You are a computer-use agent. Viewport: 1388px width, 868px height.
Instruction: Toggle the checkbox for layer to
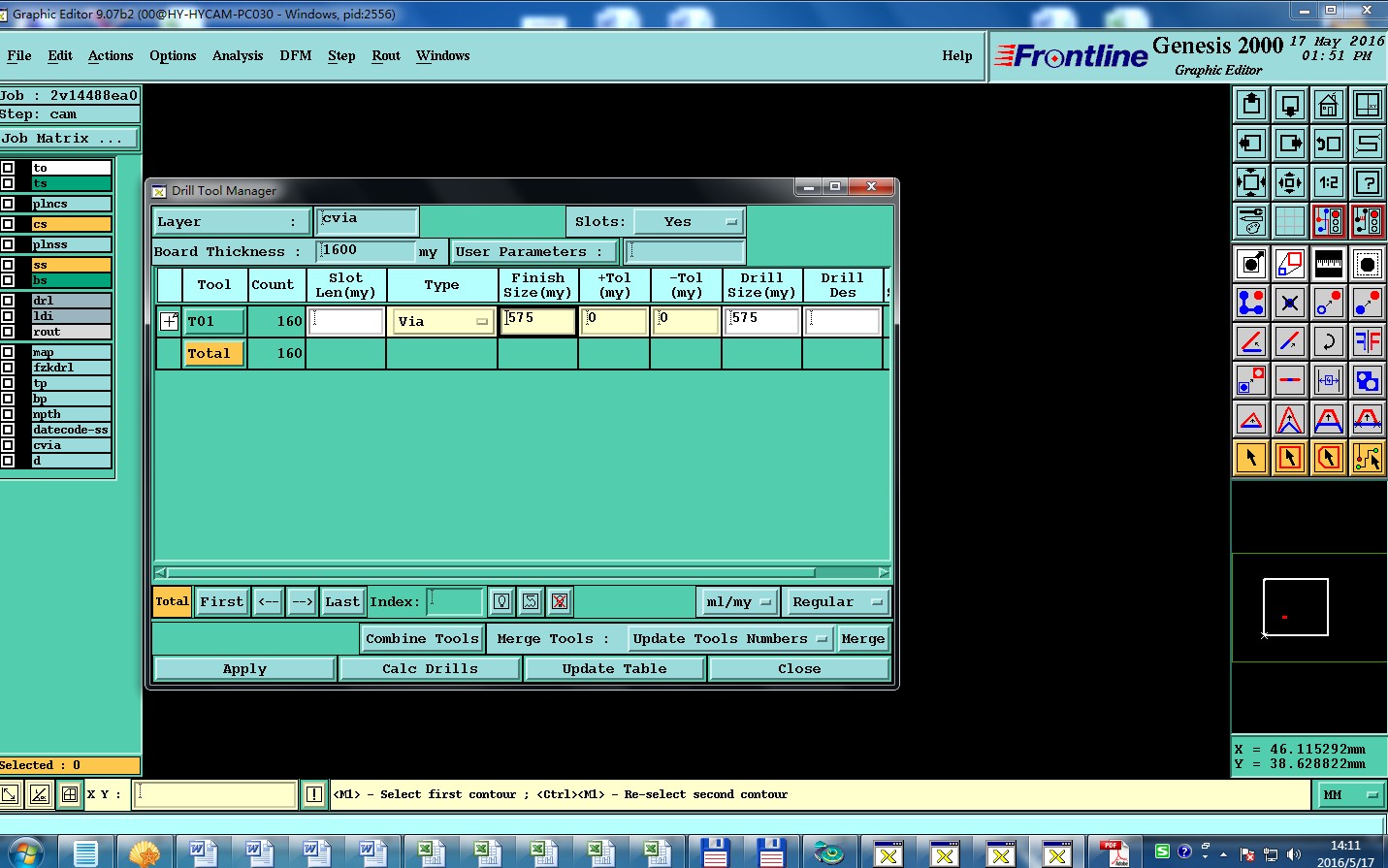pyautogui.click(x=8, y=168)
